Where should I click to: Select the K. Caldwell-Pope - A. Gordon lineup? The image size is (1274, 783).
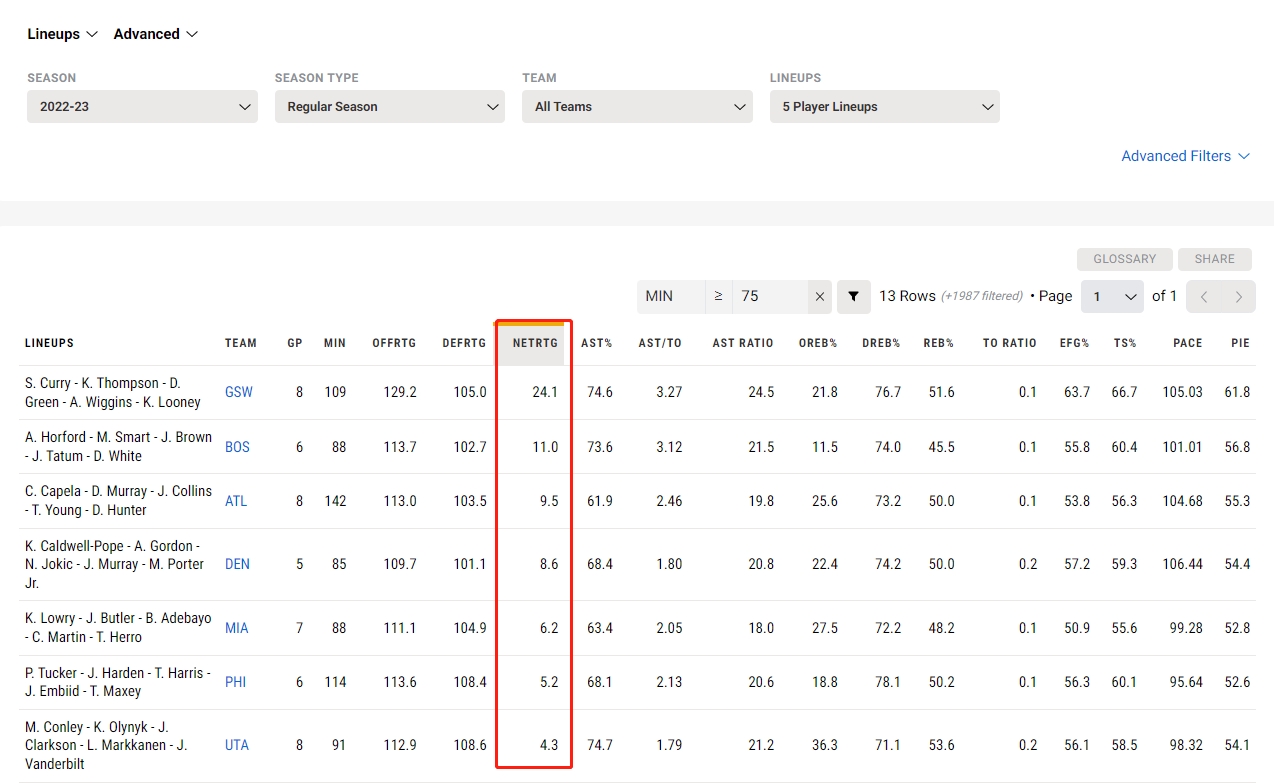115,564
